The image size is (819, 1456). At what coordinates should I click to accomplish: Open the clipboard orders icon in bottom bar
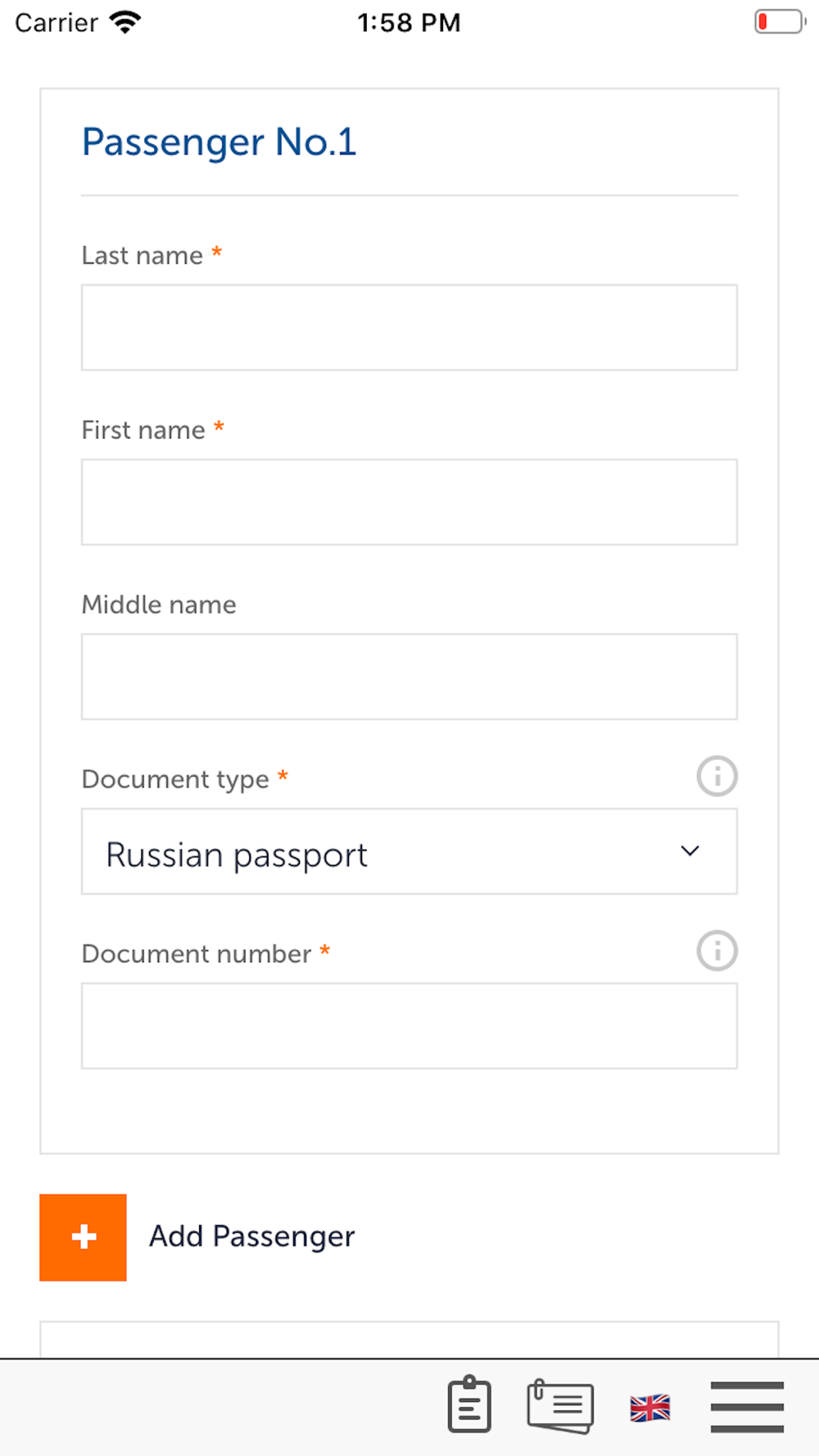coord(469,1404)
